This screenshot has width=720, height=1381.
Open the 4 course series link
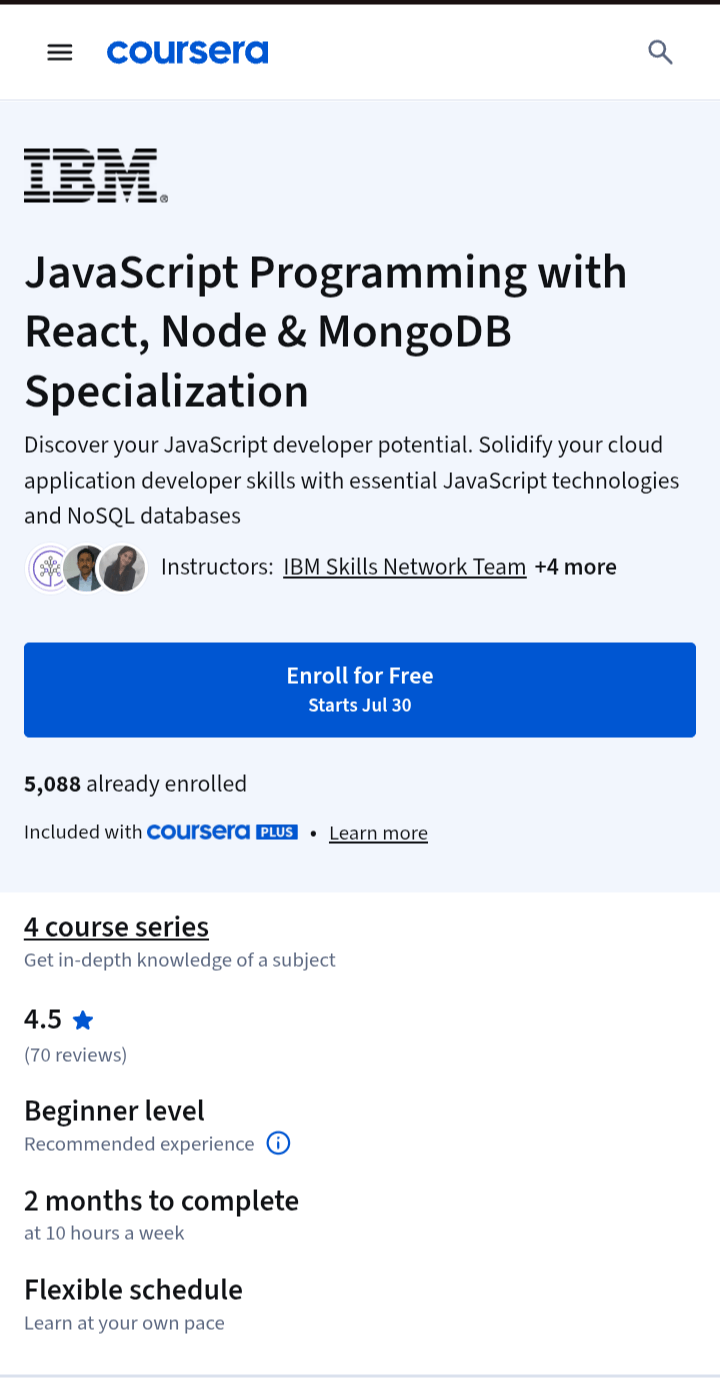pyautogui.click(x=116, y=927)
